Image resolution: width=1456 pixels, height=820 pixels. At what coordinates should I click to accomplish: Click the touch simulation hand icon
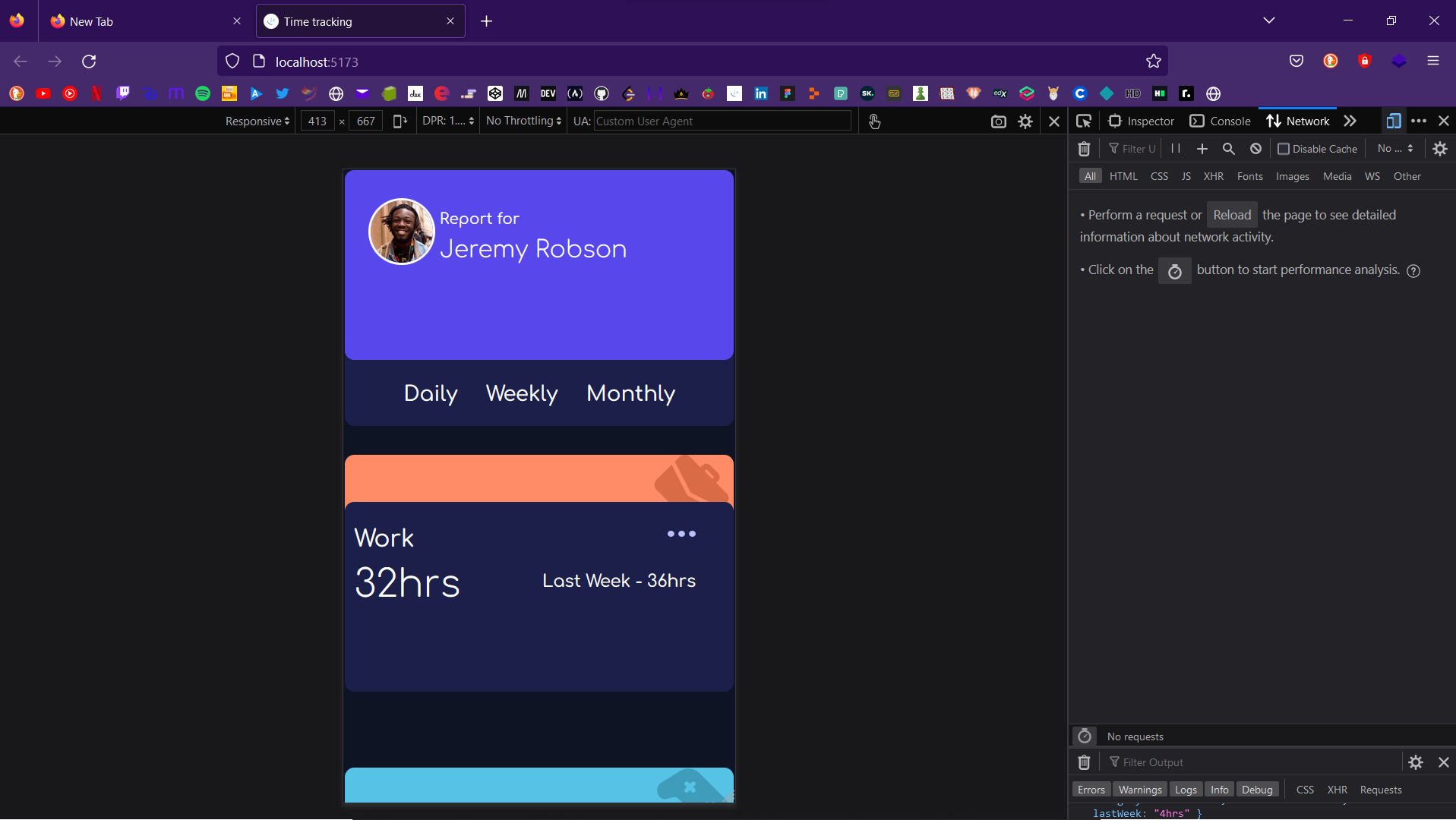[875, 121]
